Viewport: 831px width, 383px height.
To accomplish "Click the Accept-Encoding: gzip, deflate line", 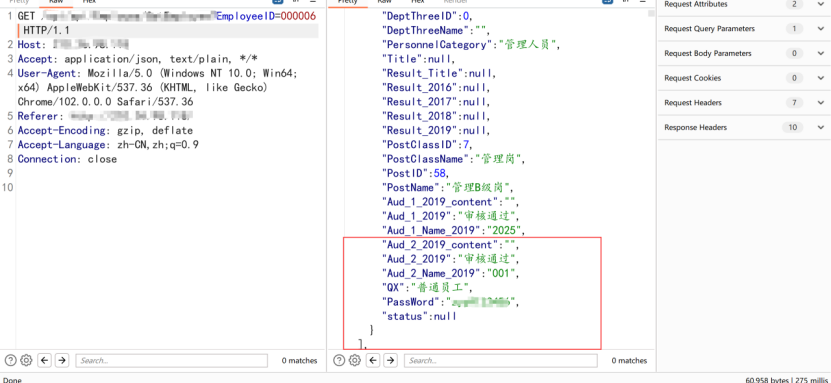I will pyautogui.click(x=105, y=130).
